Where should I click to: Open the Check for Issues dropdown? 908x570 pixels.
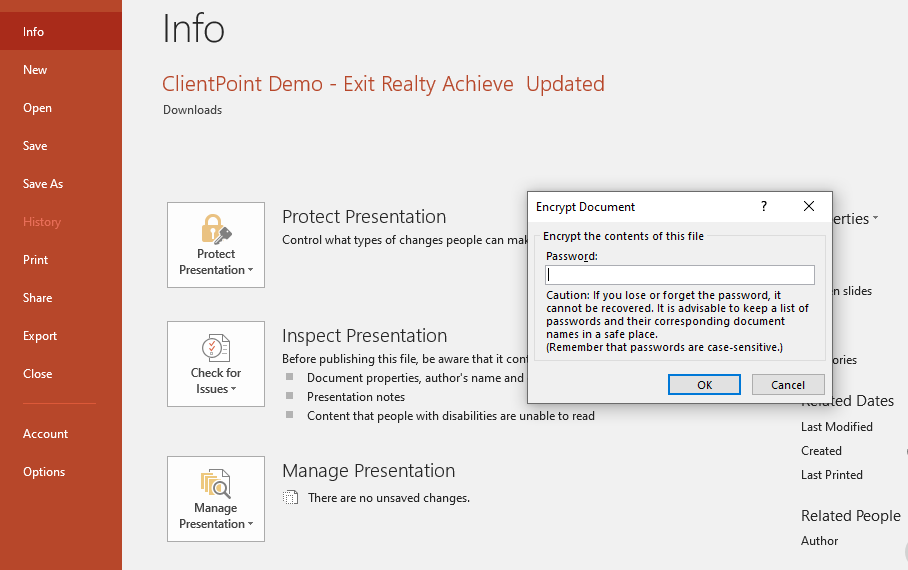pos(216,364)
